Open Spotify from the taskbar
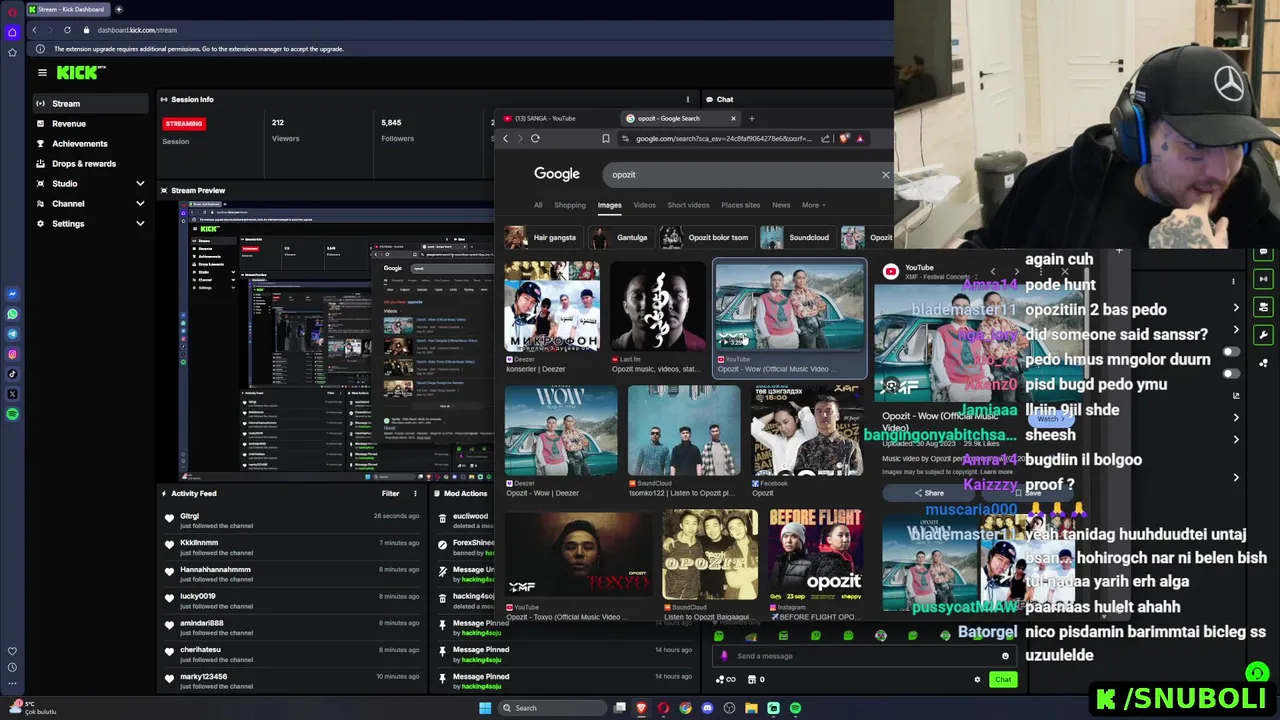The width and height of the screenshot is (1280, 720). coord(795,708)
